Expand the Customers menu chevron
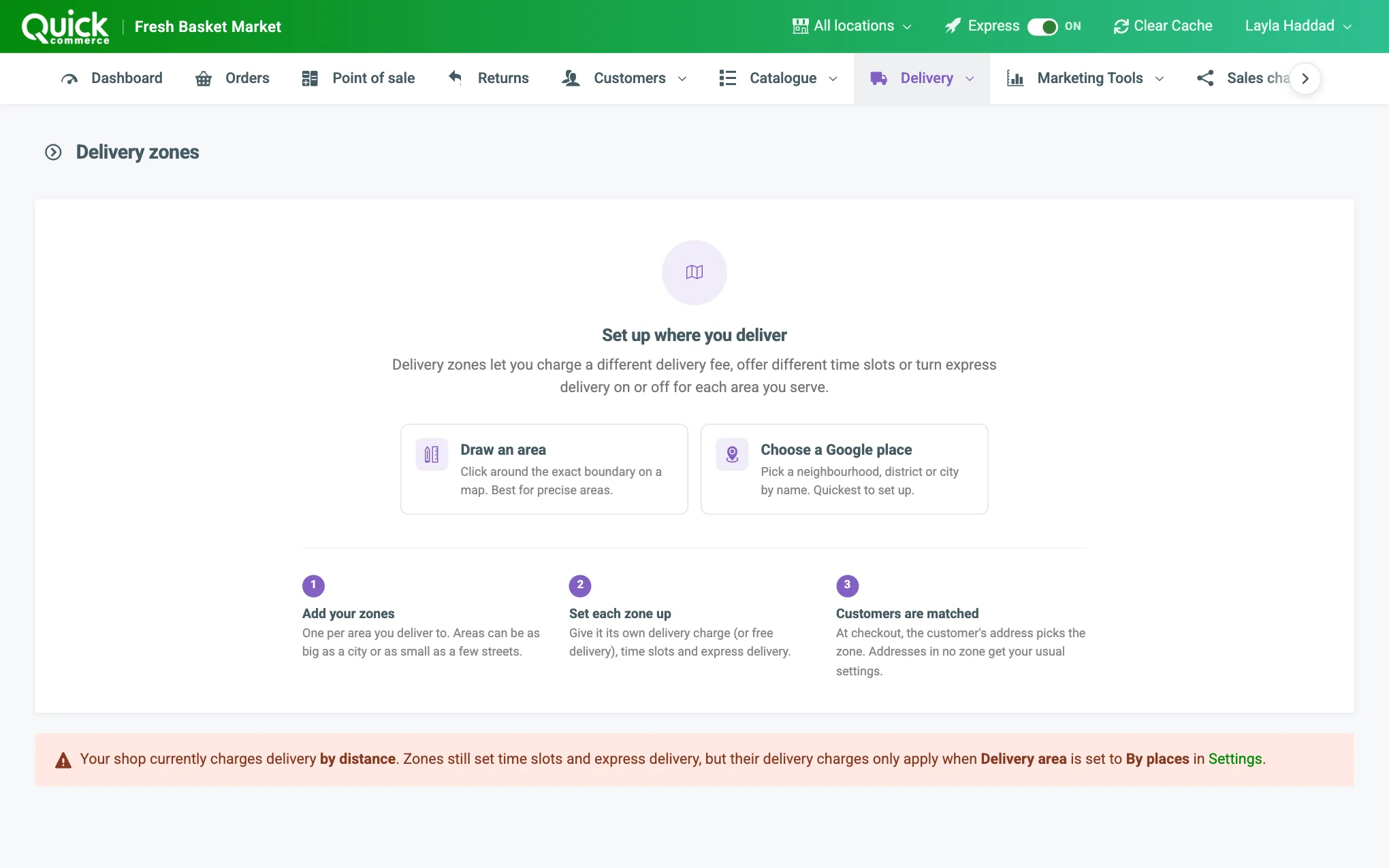The height and width of the screenshot is (868, 1389). point(682,79)
